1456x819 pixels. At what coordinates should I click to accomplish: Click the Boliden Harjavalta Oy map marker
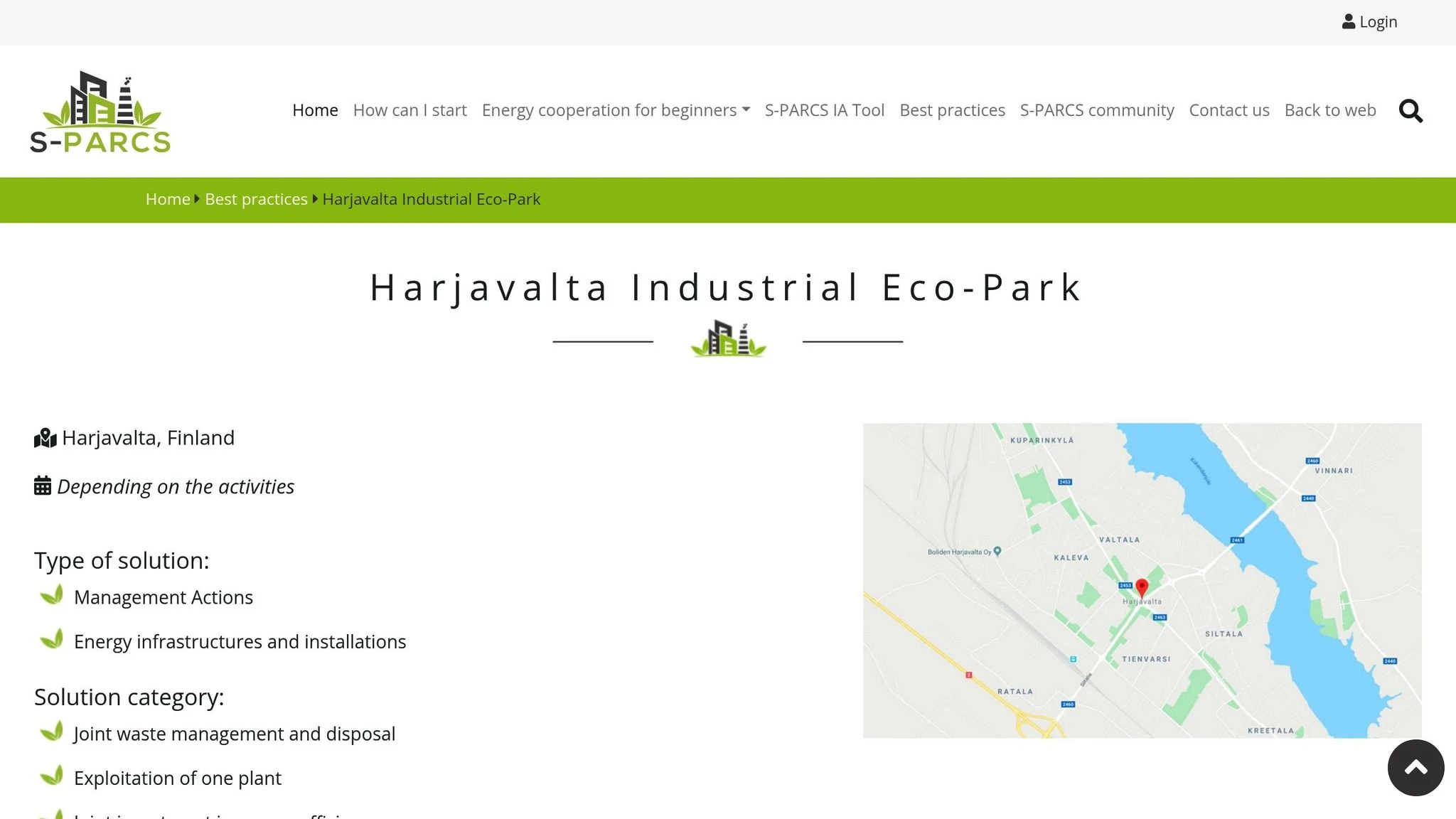pyautogui.click(x=997, y=551)
